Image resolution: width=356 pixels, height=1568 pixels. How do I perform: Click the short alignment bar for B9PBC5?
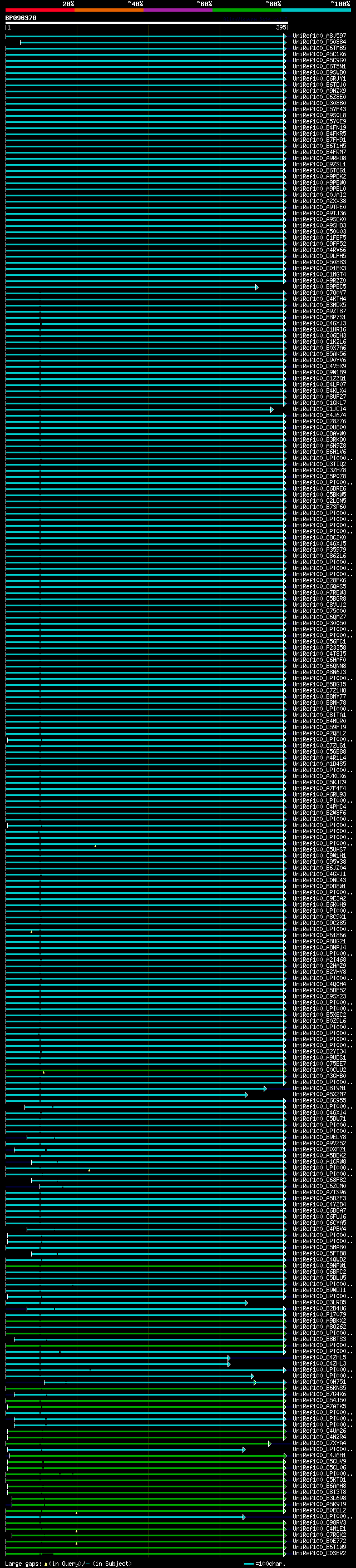pos(131,286)
